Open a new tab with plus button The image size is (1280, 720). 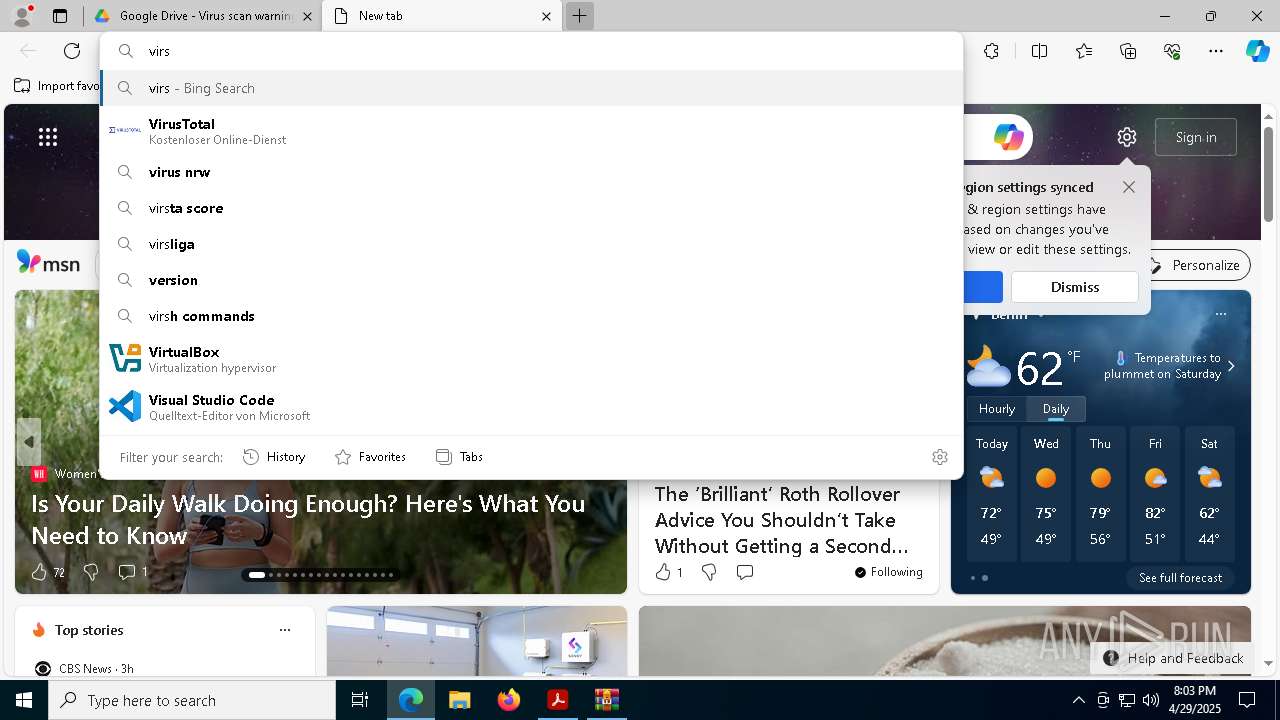coord(579,16)
